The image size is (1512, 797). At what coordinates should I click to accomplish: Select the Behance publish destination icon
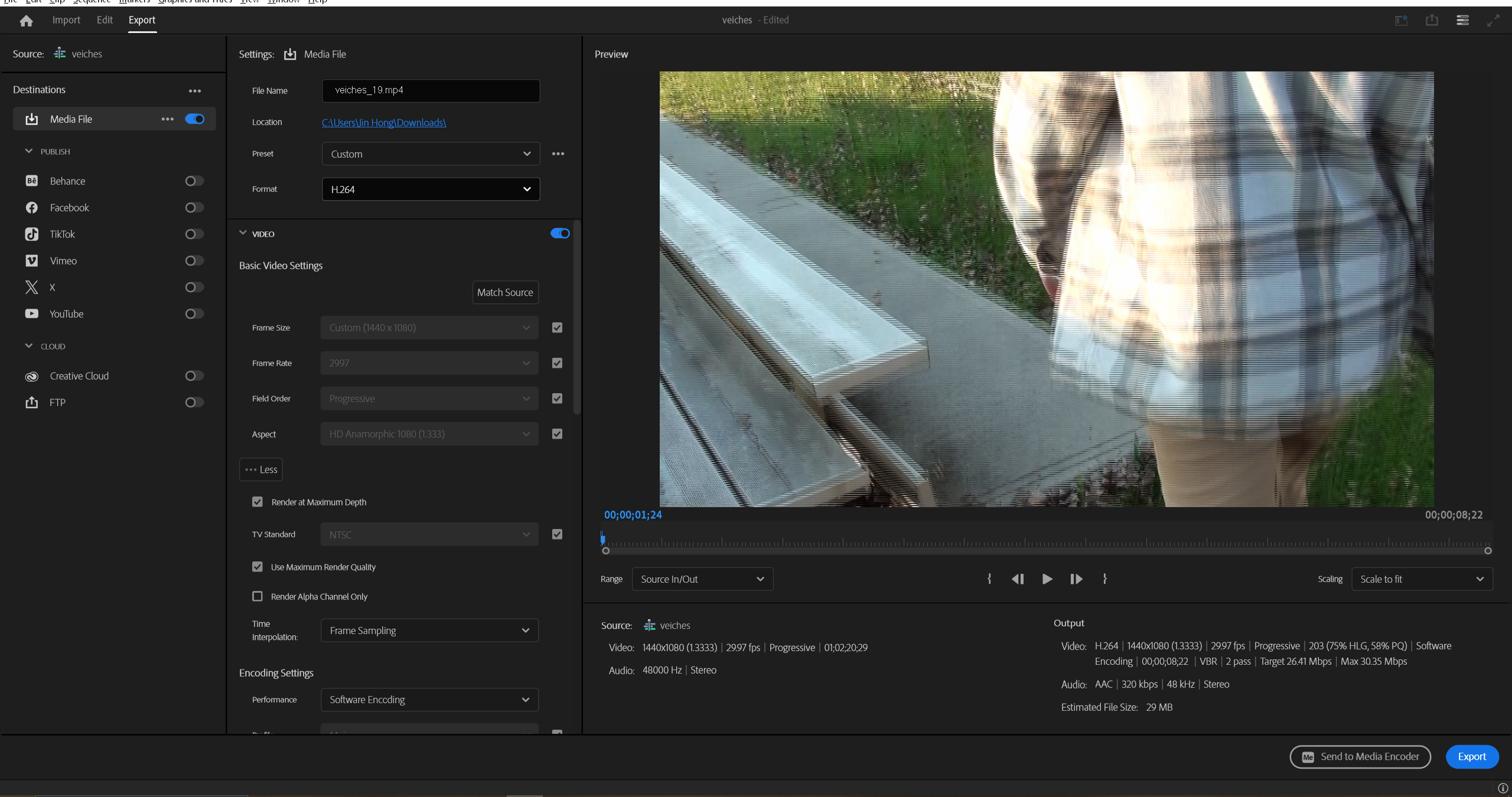click(x=31, y=181)
